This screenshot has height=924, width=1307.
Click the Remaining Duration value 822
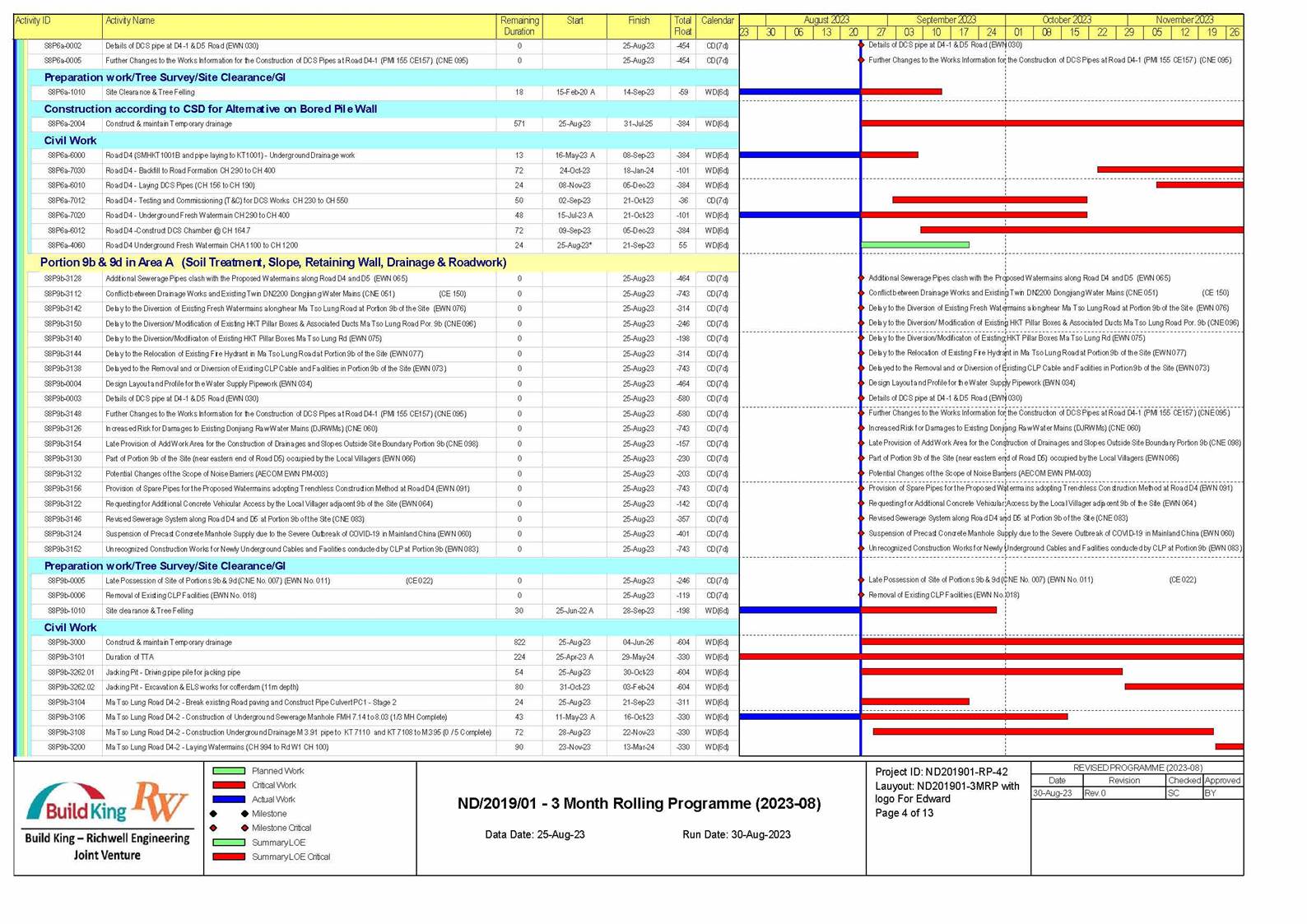tap(519, 643)
